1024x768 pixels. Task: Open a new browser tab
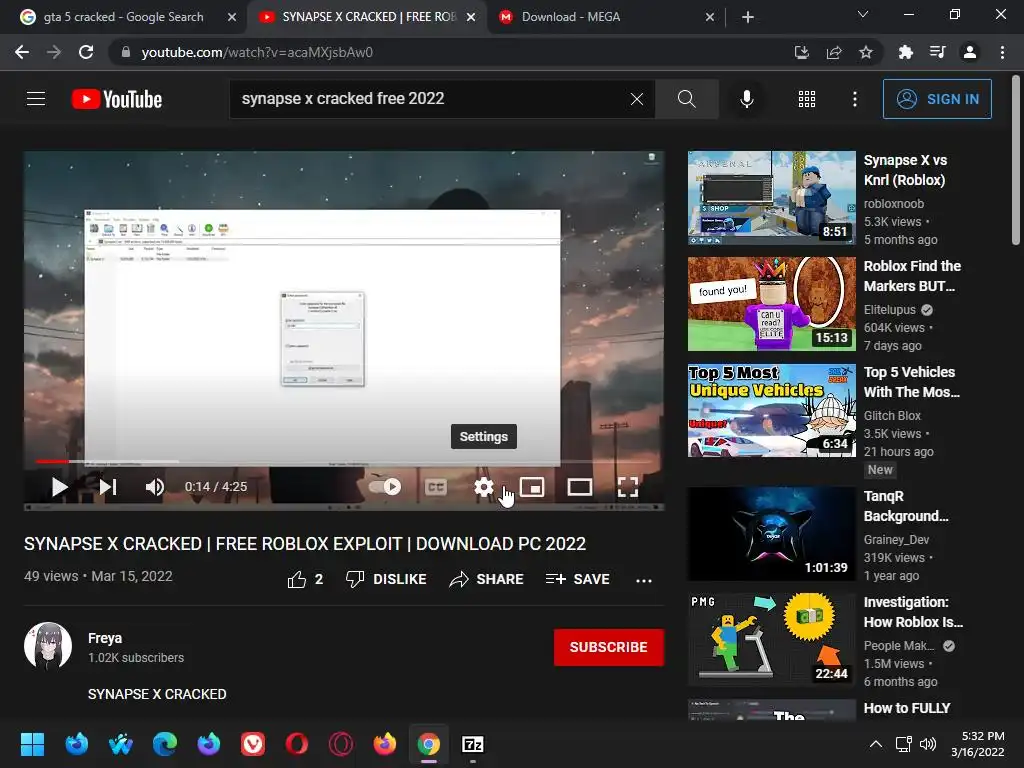click(x=748, y=17)
